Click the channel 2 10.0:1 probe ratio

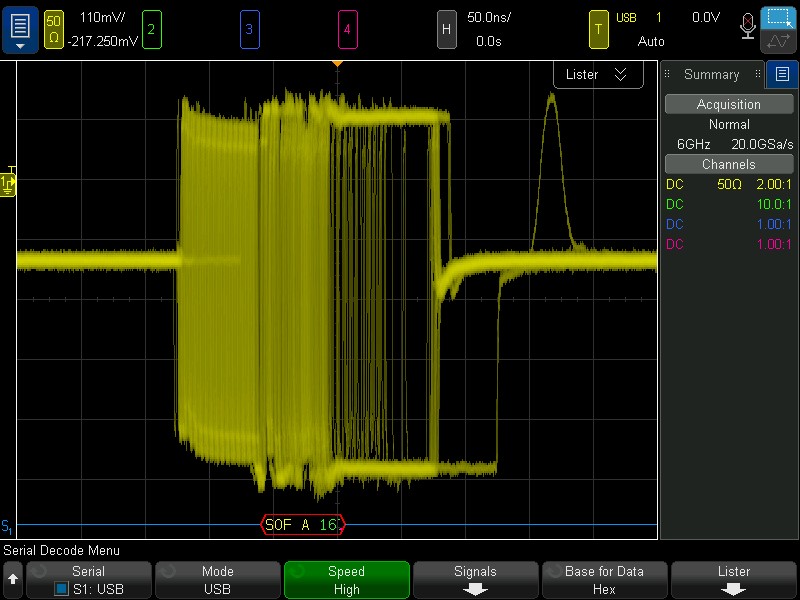[x=773, y=204]
